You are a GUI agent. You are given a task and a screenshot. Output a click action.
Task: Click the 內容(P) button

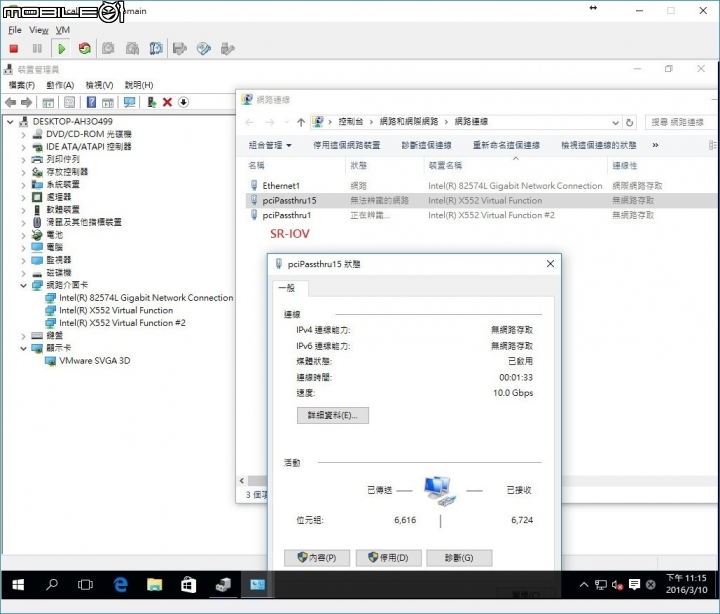pos(317,558)
